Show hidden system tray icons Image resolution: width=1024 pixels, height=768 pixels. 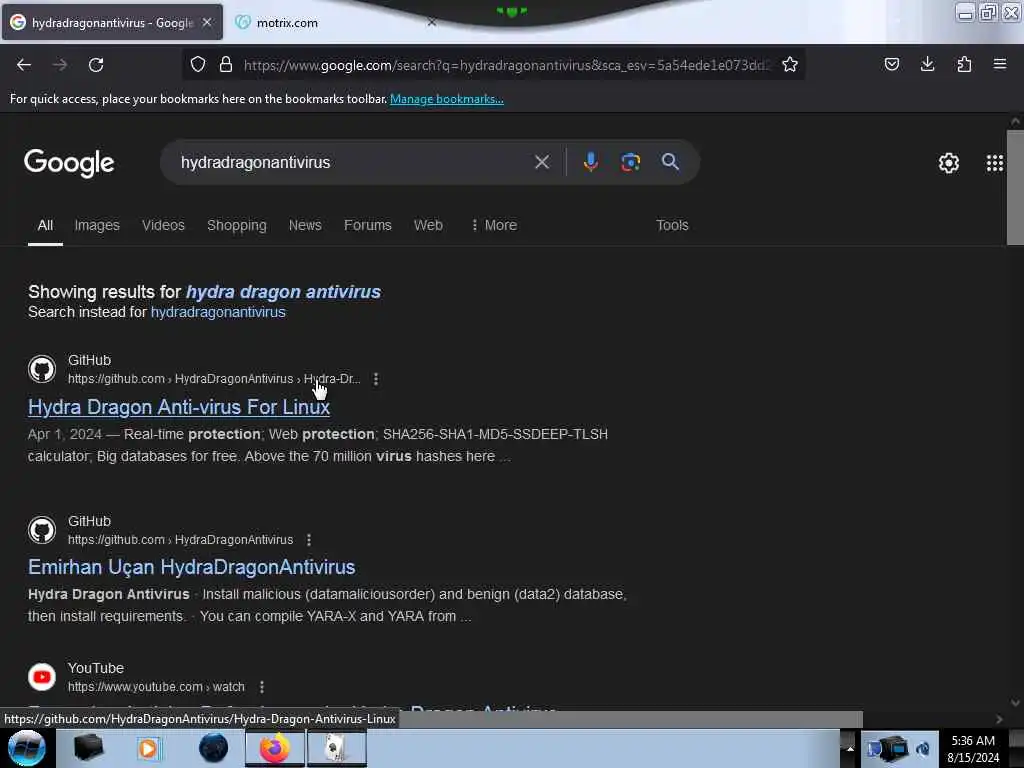tap(850, 749)
